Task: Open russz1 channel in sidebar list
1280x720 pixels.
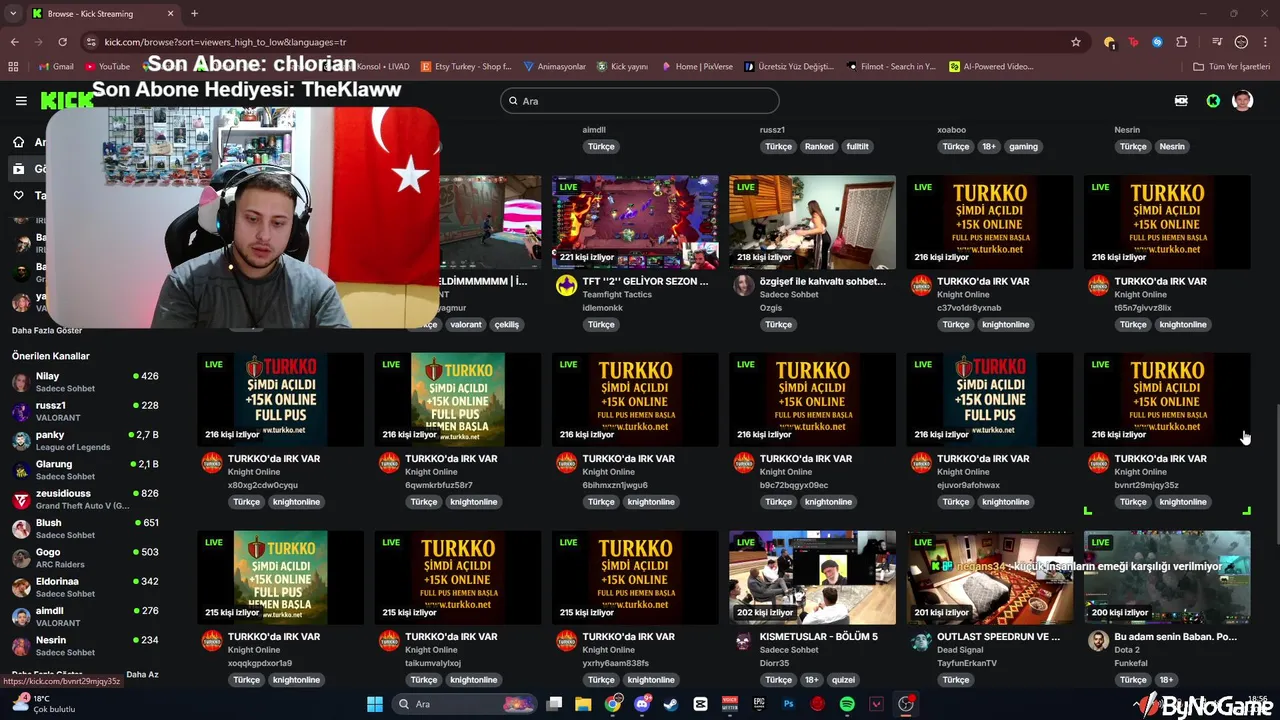Action: pos(85,411)
